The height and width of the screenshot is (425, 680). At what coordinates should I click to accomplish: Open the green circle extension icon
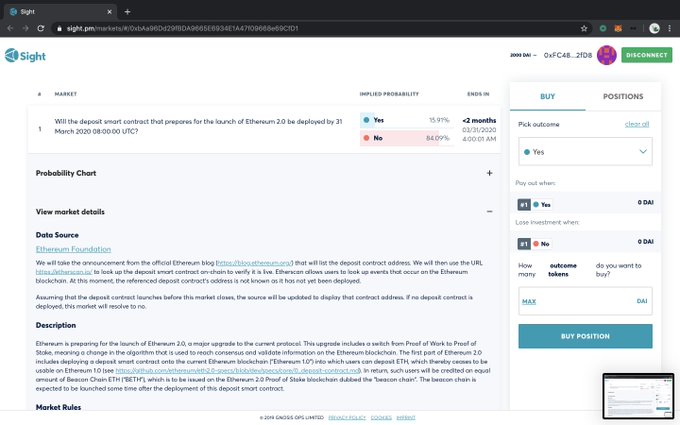603,28
